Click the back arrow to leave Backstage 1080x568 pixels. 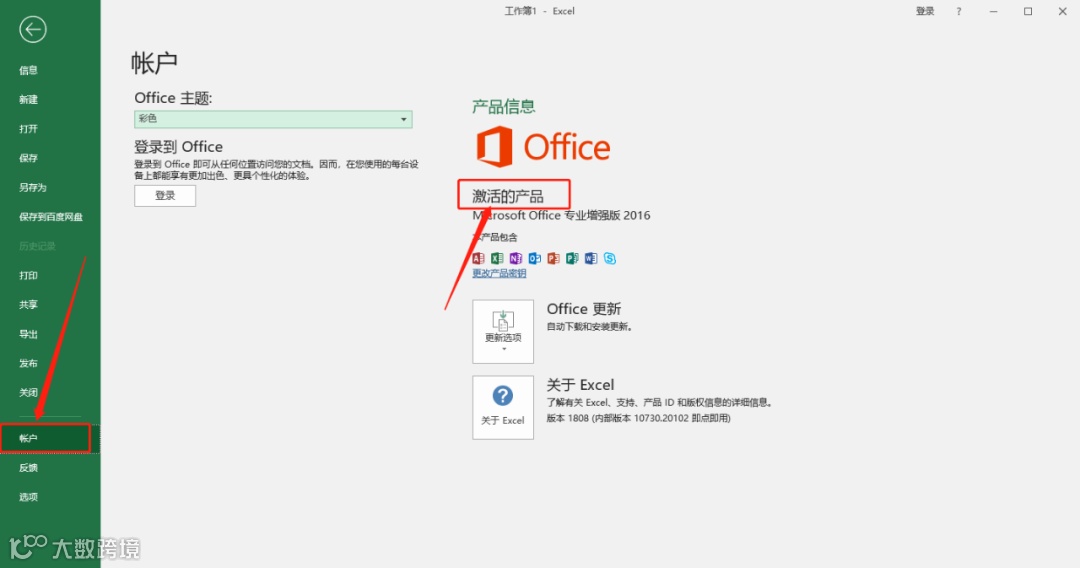(32, 30)
